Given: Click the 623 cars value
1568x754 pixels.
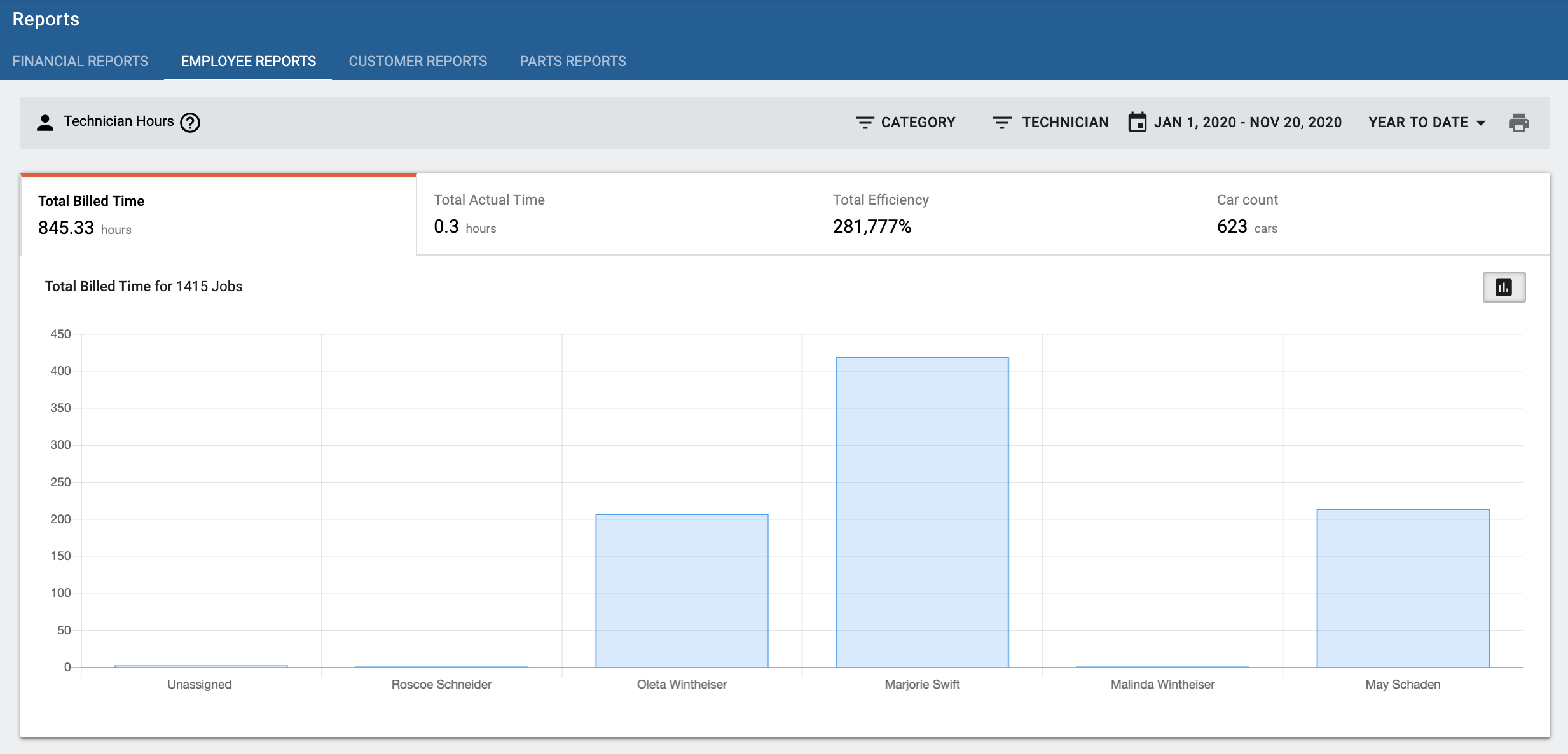Looking at the screenshot, I should pyautogui.click(x=1247, y=226).
